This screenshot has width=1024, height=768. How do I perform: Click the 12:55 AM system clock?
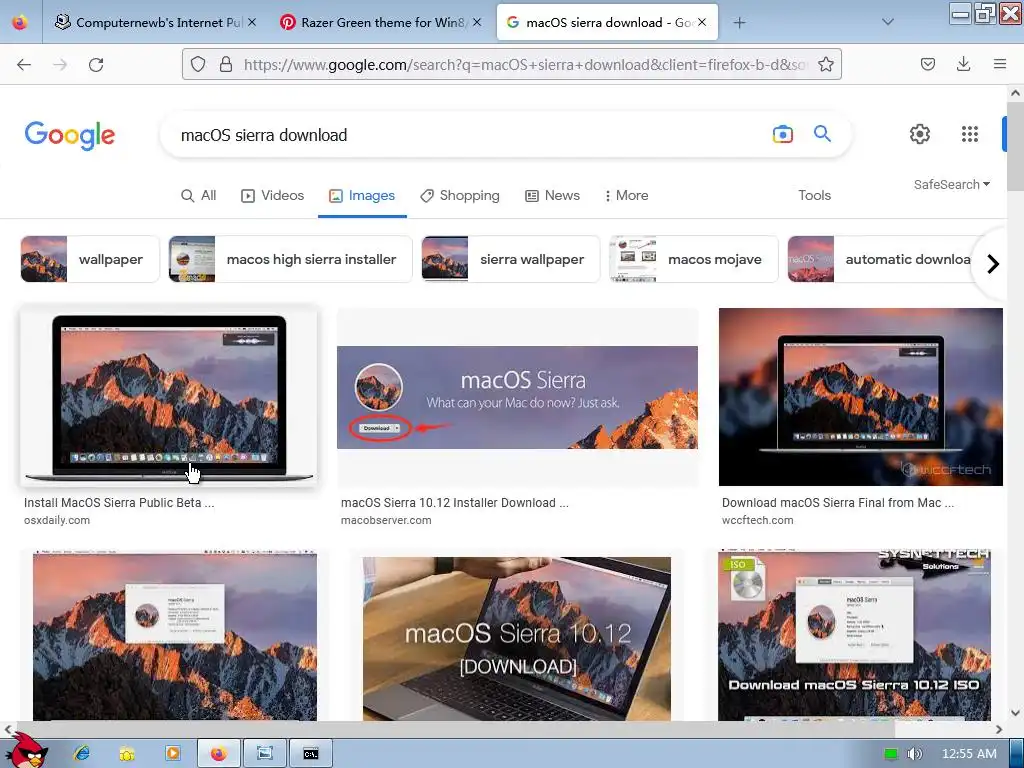pos(969,754)
